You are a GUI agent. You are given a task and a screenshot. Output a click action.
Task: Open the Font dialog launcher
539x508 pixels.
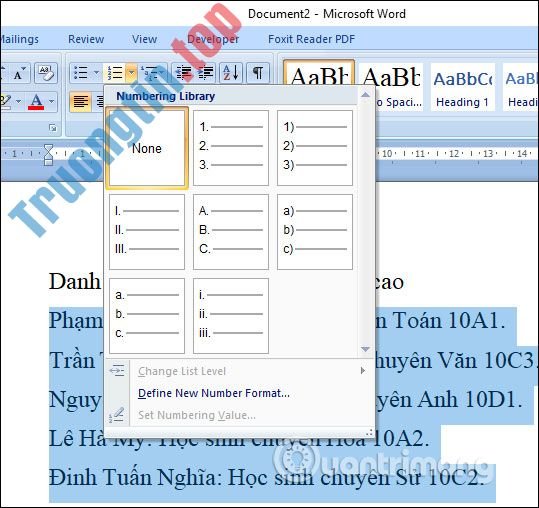[53, 128]
